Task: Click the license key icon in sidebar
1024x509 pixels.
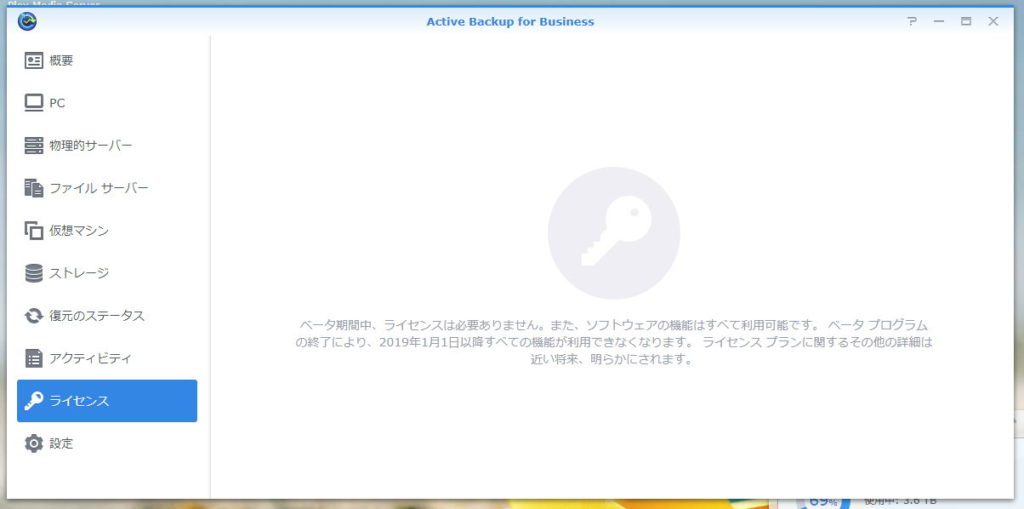Action: pyautogui.click(x=34, y=401)
